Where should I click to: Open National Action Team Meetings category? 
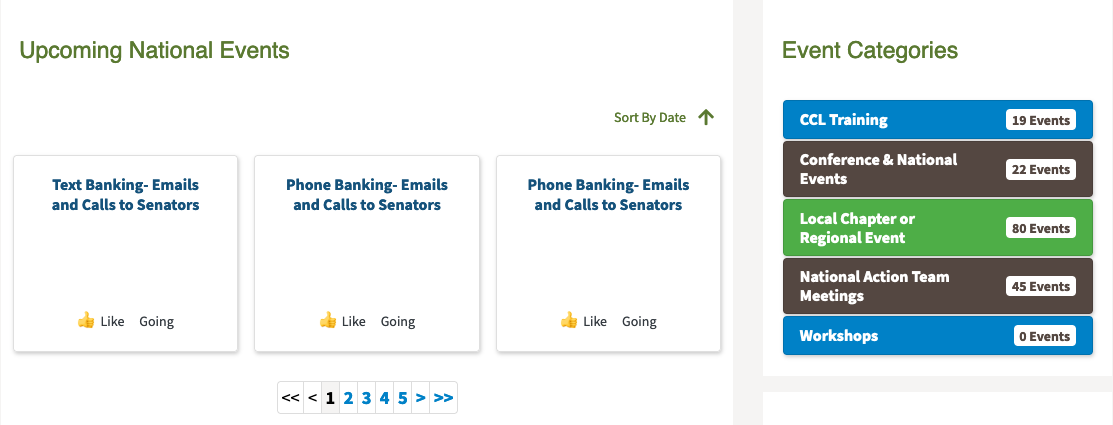coord(938,286)
